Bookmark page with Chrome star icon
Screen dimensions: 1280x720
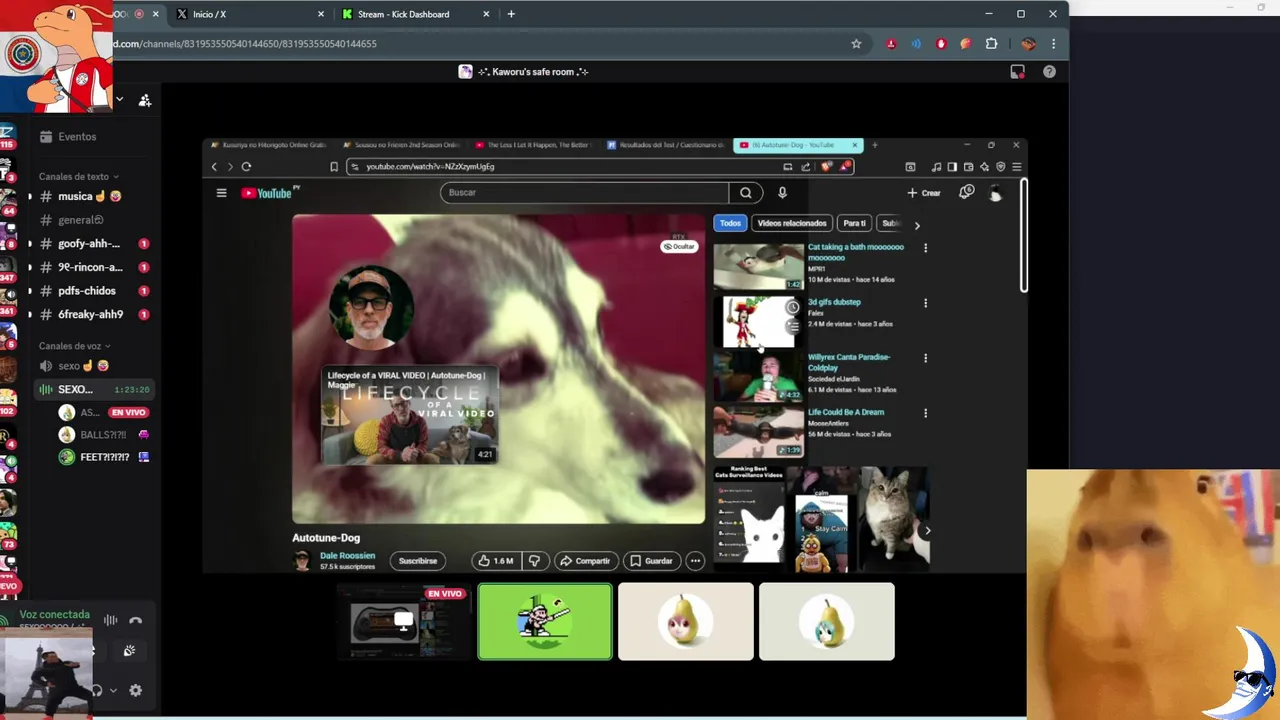[x=856, y=44]
